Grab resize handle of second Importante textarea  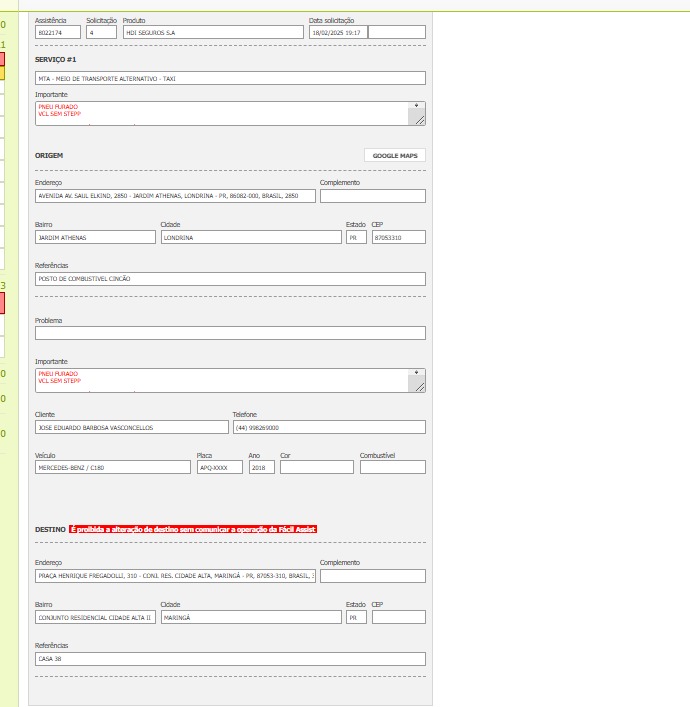point(419,387)
